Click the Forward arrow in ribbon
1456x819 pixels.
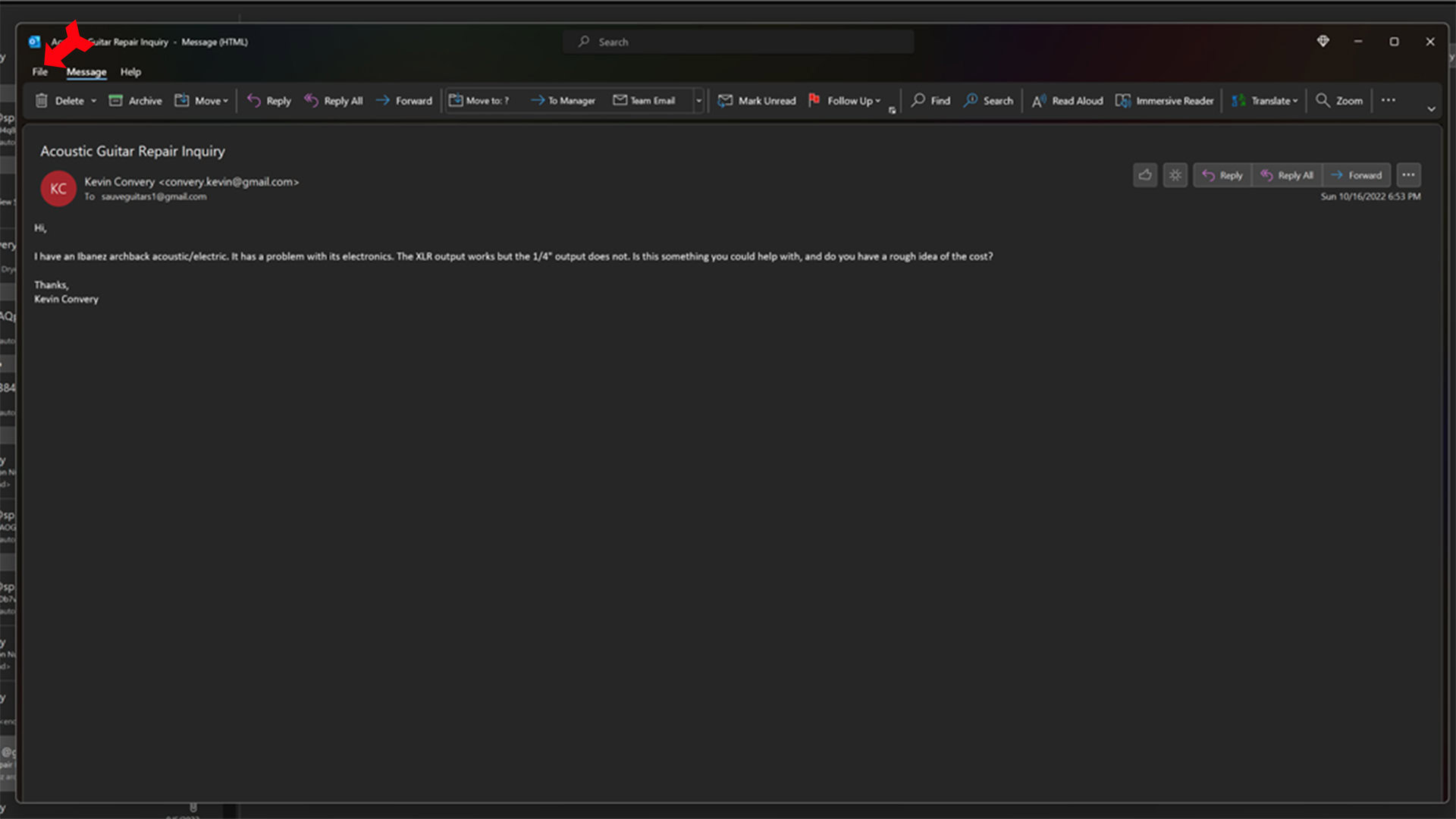click(383, 101)
